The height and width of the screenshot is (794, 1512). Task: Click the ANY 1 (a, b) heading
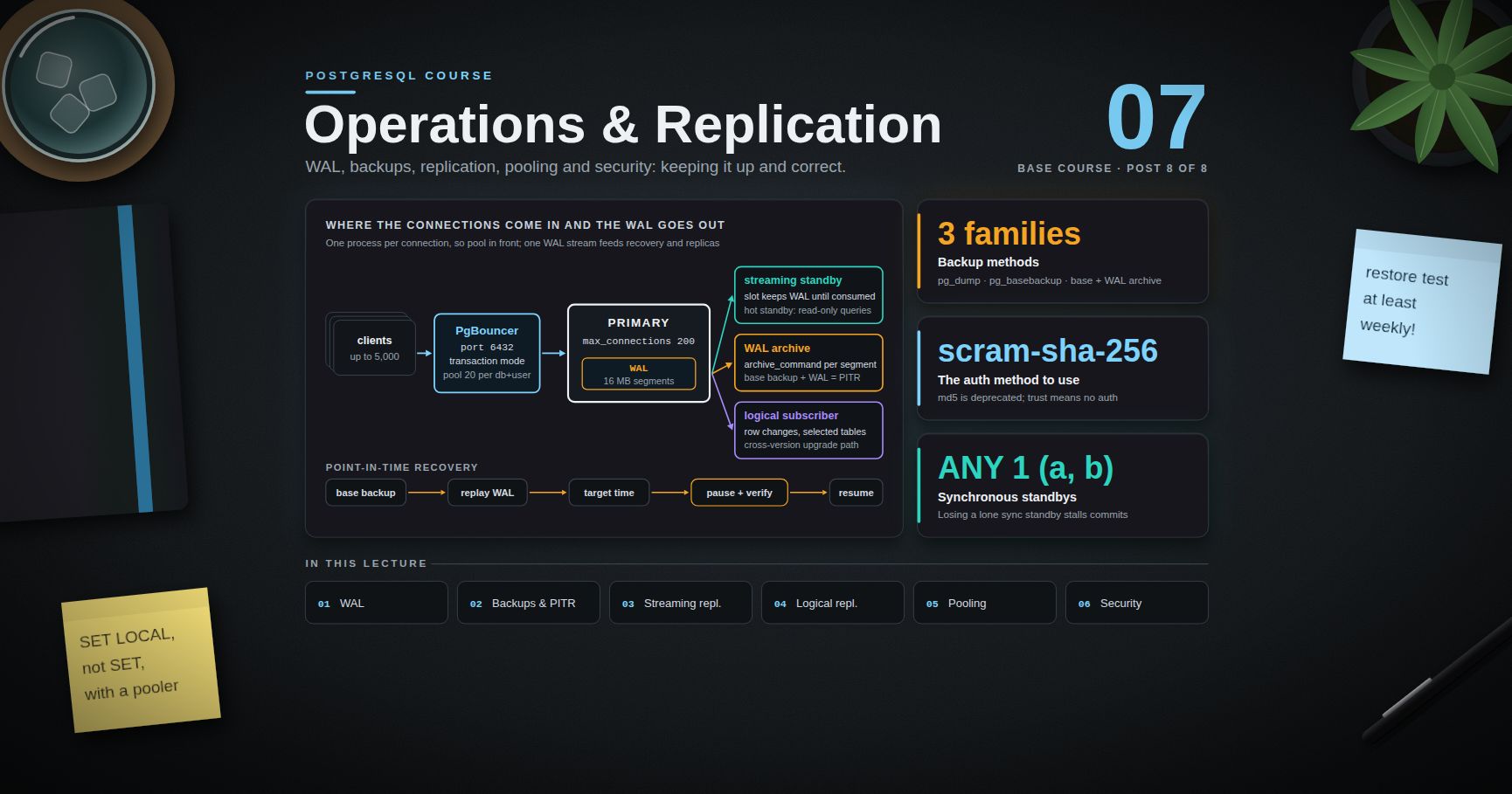pos(1026,468)
